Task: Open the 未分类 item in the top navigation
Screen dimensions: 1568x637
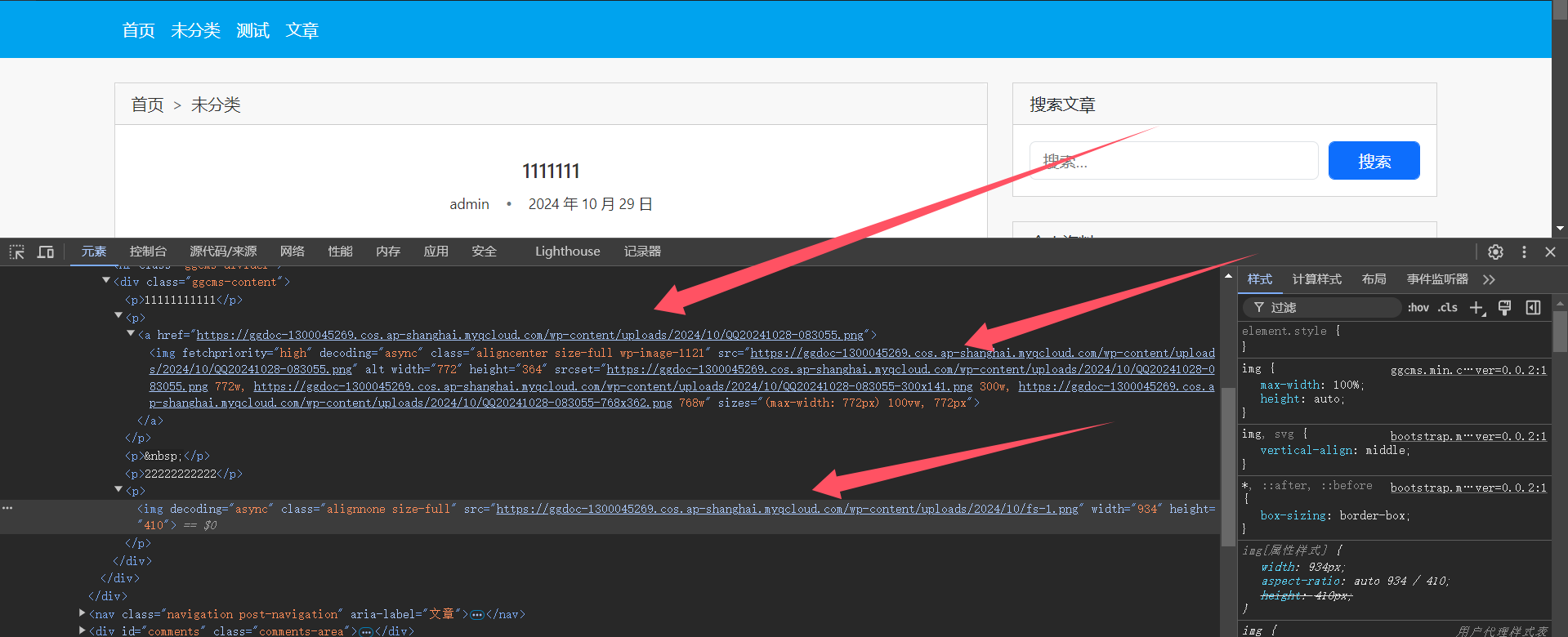Action: pyautogui.click(x=195, y=30)
